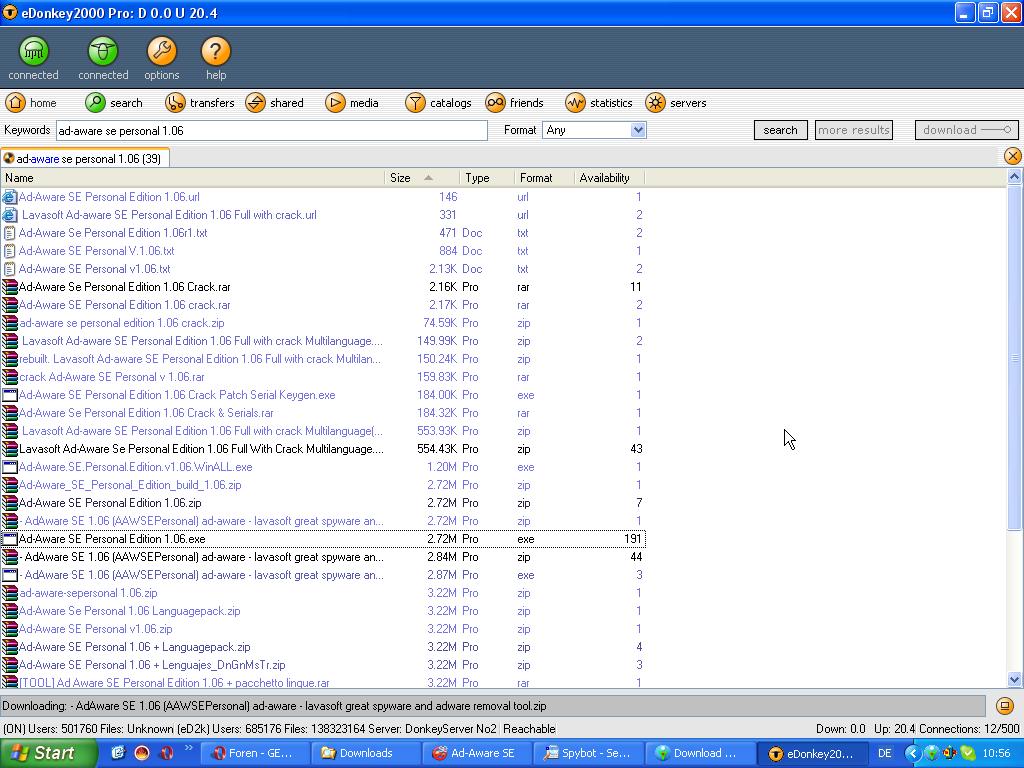Click the orange status bar icon beside Downloading text
1024x768 pixels.
click(1004, 705)
